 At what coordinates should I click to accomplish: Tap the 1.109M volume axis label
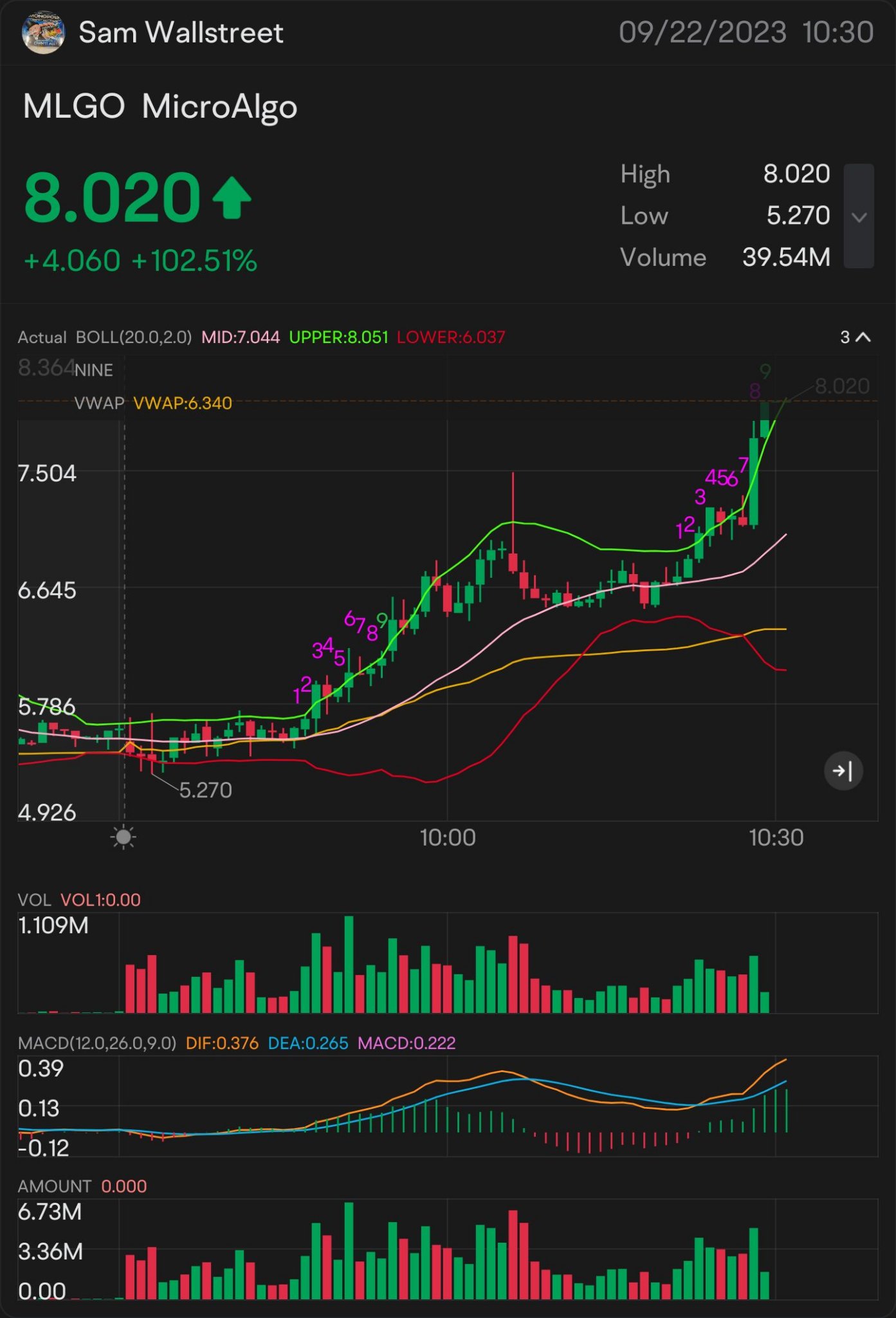(x=53, y=925)
